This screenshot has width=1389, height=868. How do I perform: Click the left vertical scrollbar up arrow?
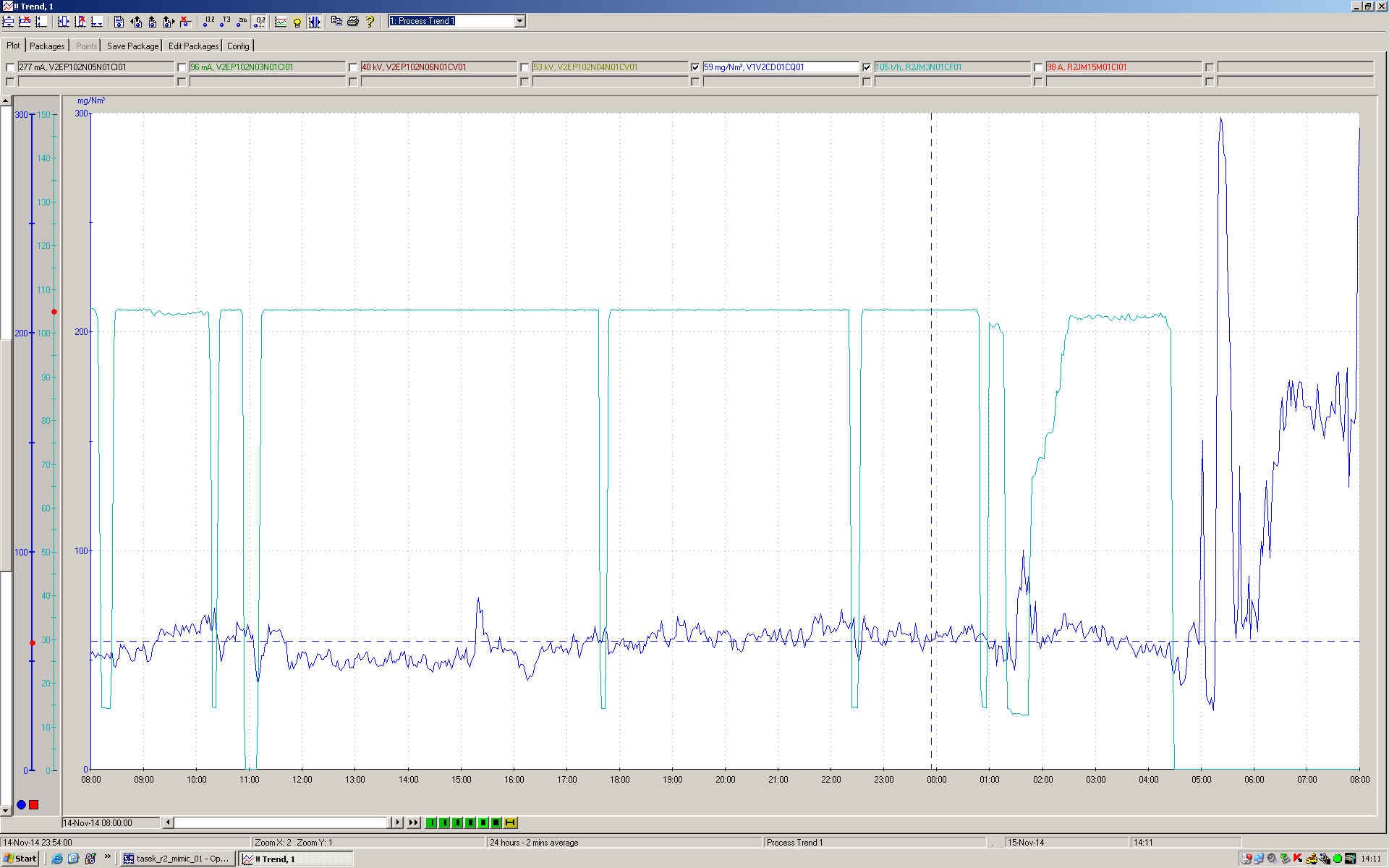point(6,101)
